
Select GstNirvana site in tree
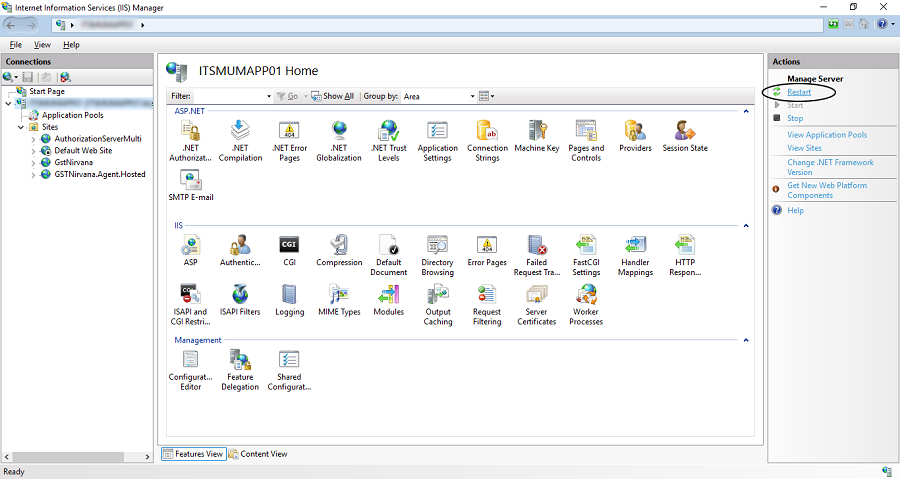[73, 162]
